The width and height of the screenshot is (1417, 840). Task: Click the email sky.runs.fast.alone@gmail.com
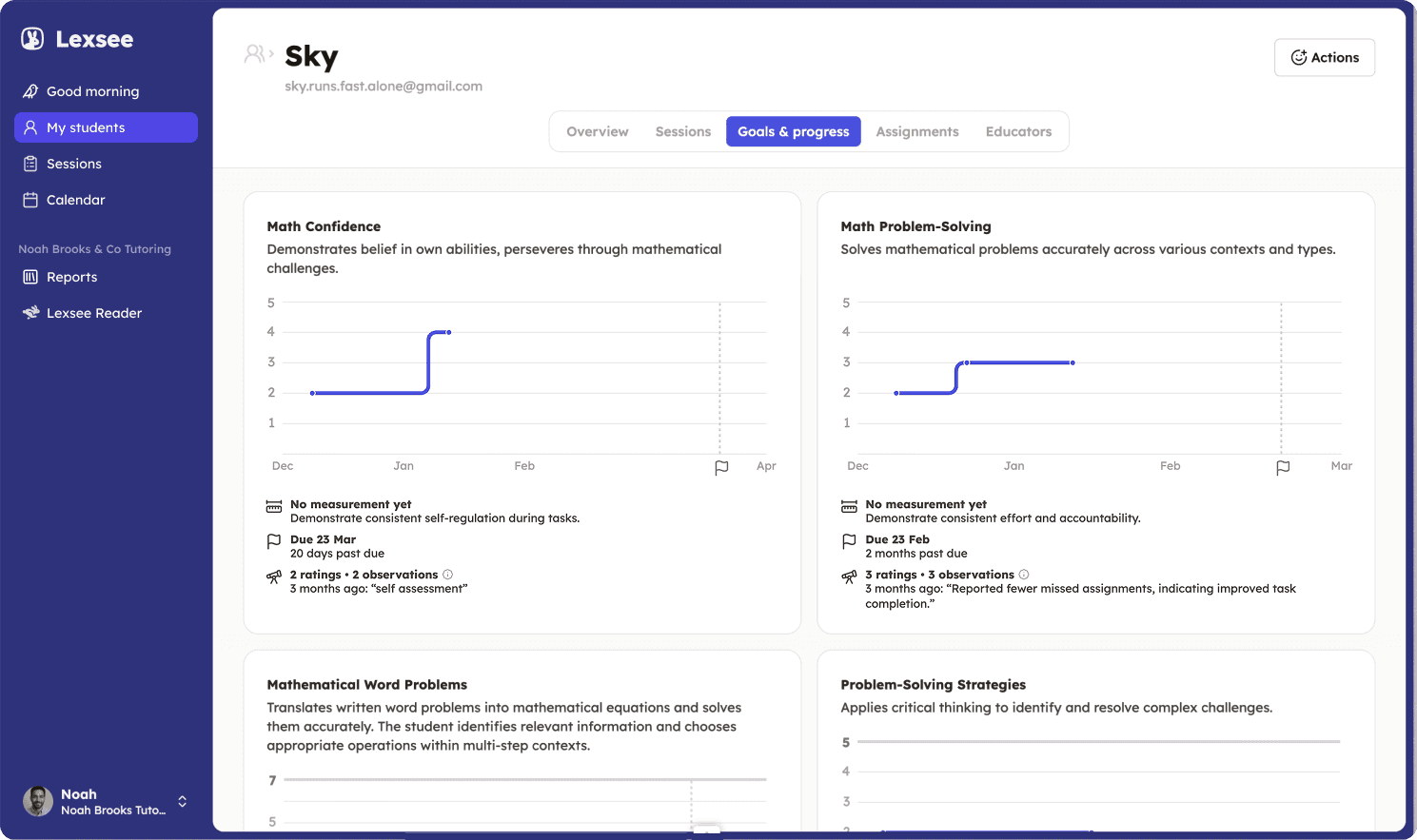384,86
